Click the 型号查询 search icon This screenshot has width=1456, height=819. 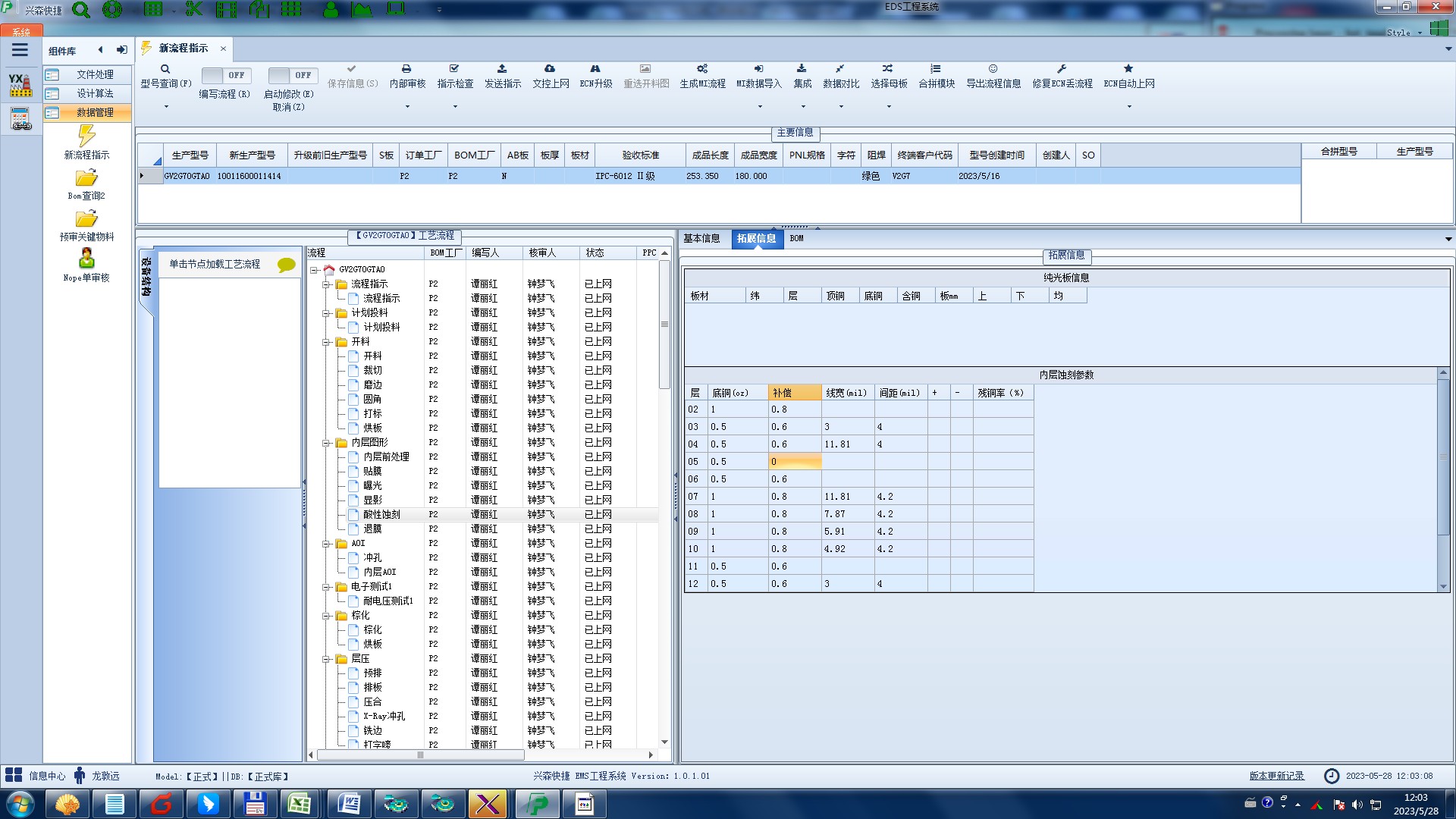tap(165, 69)
